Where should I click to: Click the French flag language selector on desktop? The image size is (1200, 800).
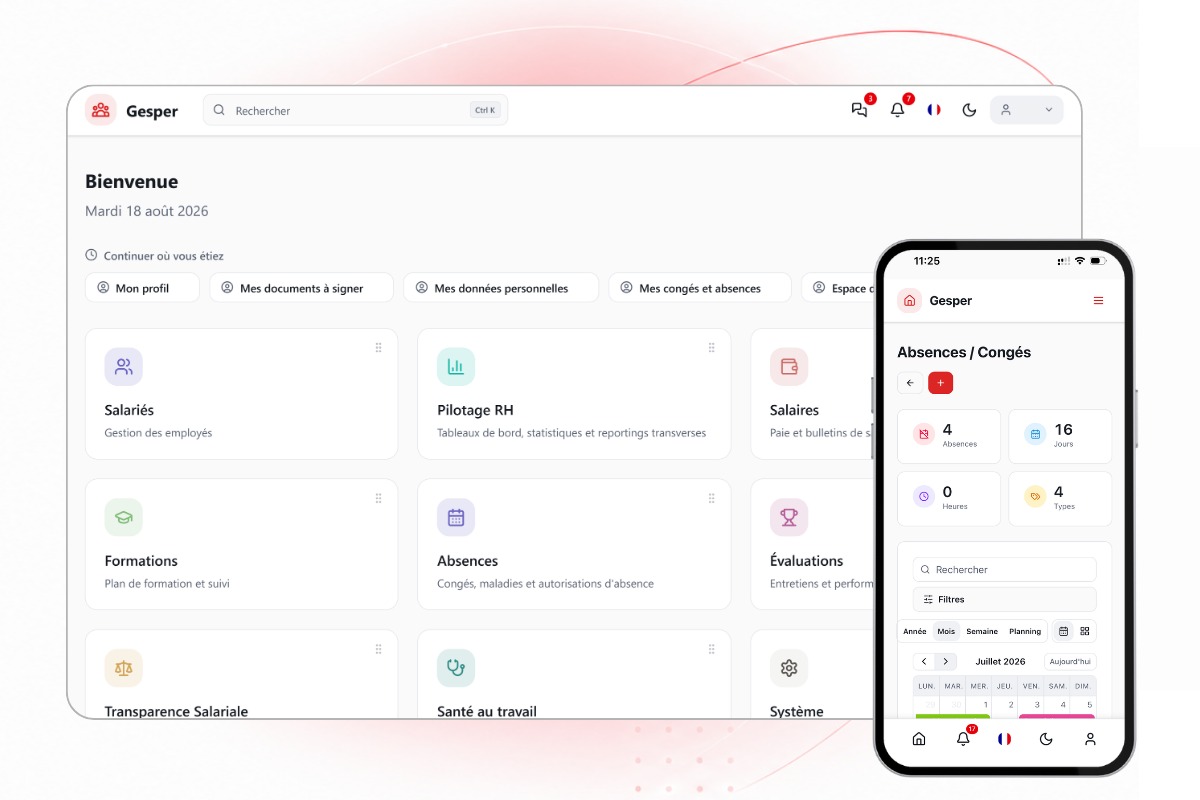[x=934, y=110]
